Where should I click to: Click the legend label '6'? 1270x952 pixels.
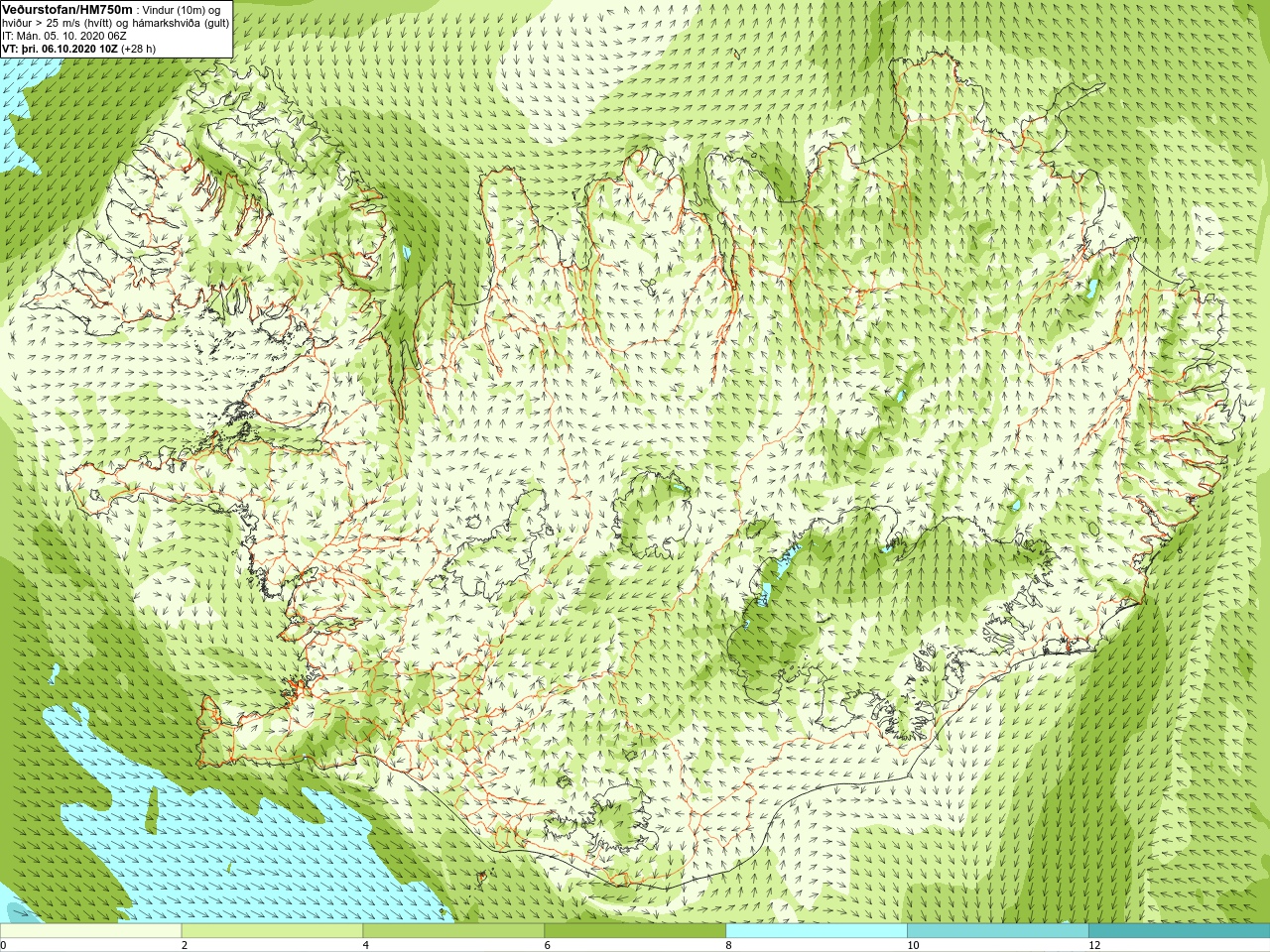tap(548, 945)
